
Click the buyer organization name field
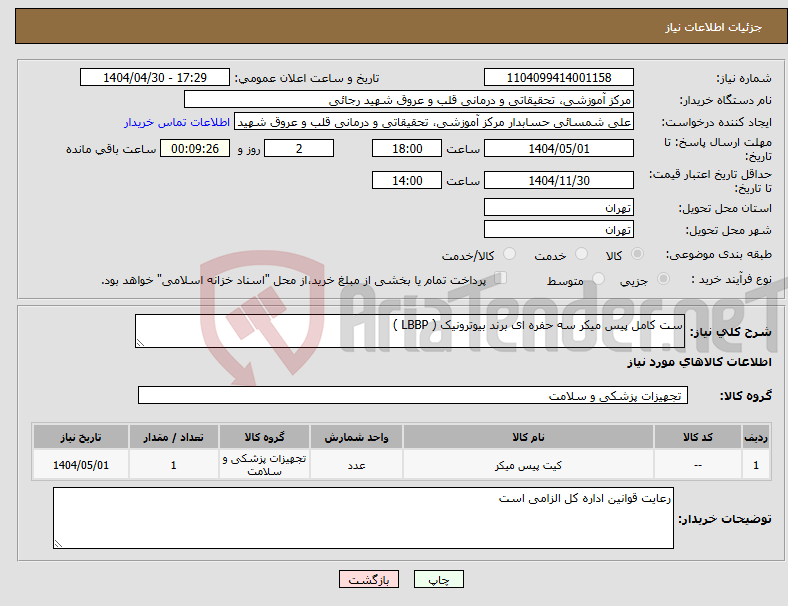click(x=409, y=100)
